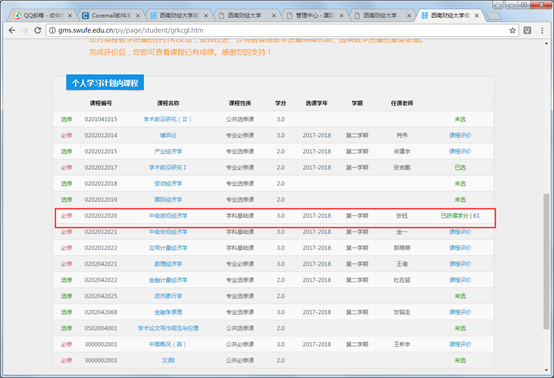Click the scrollbar down arrow
The width and height of the screenshot is (554, 378).
tap(546, 370)
